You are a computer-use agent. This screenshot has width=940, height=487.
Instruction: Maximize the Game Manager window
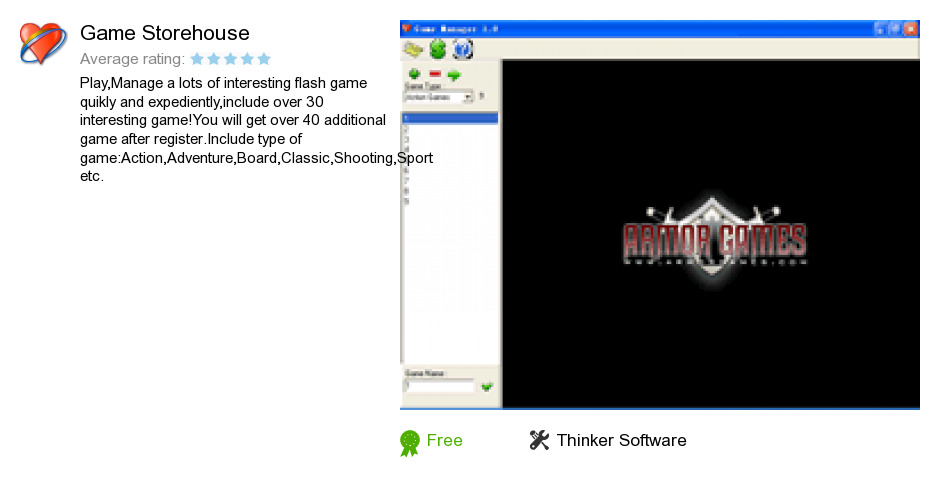pyautogui.click(x=894, y=29)
